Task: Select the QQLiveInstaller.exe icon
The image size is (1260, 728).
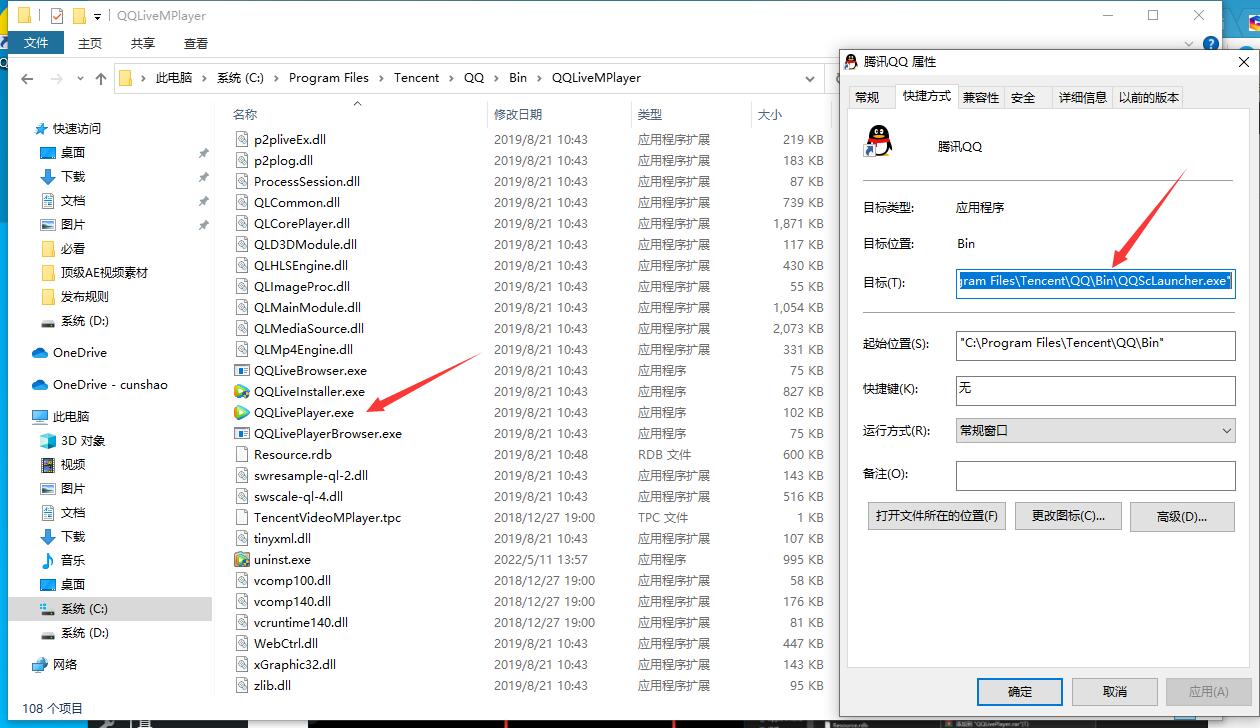Action: pos(241,391)
